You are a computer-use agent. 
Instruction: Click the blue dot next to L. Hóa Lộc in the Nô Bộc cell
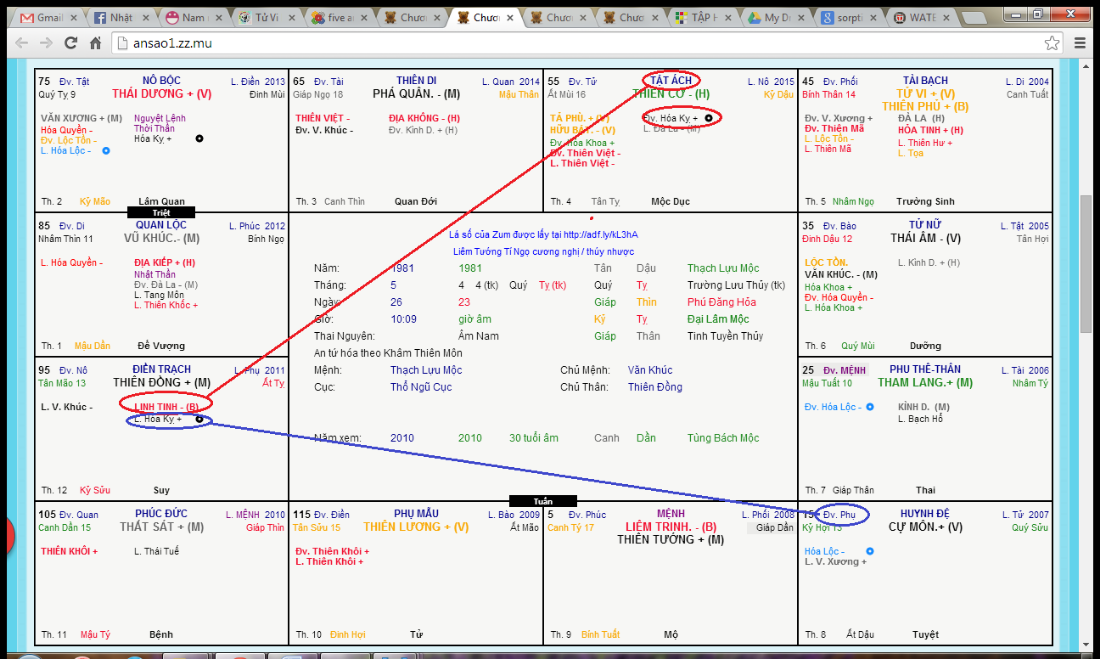(x=106, y=151)
